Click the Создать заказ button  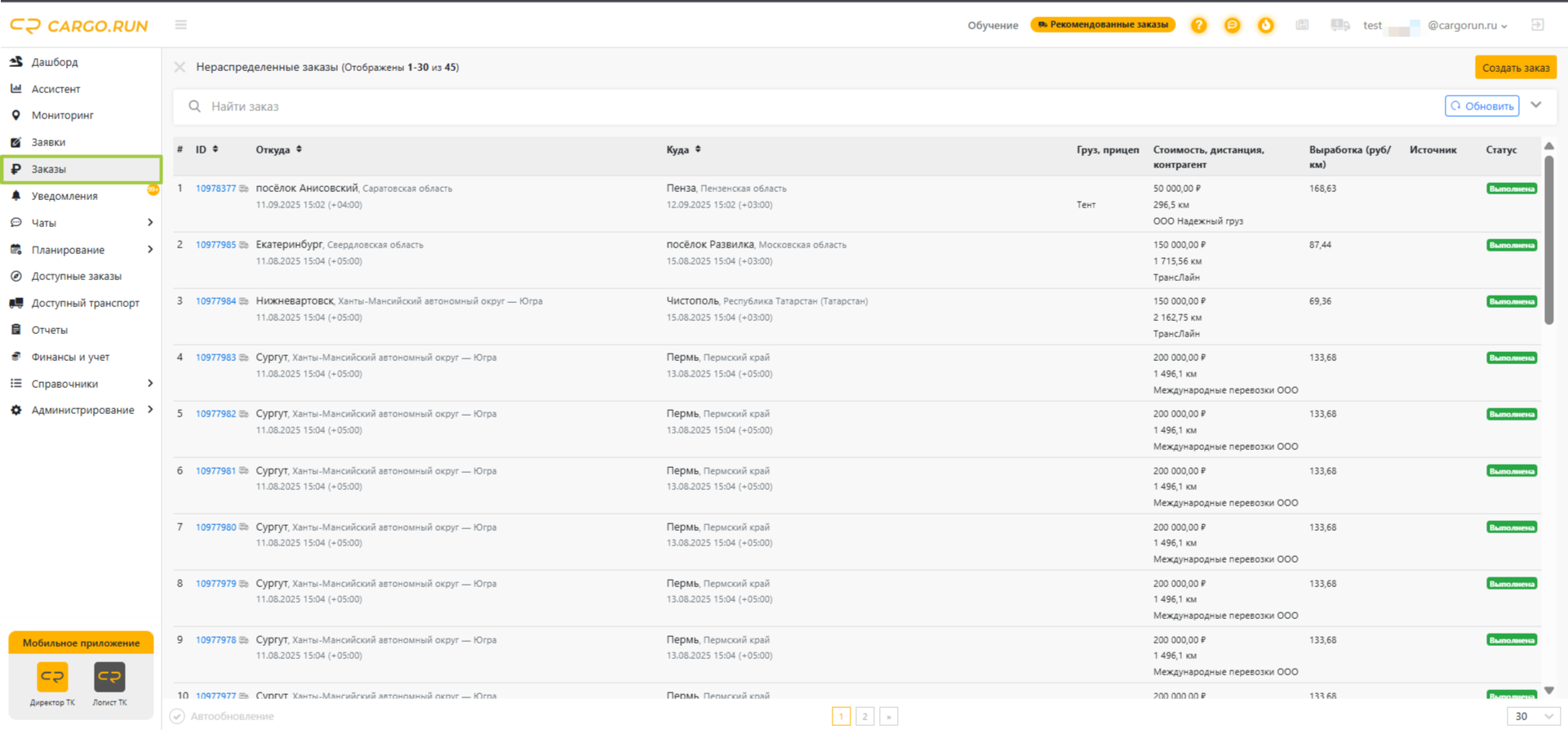coord(1515,68)
